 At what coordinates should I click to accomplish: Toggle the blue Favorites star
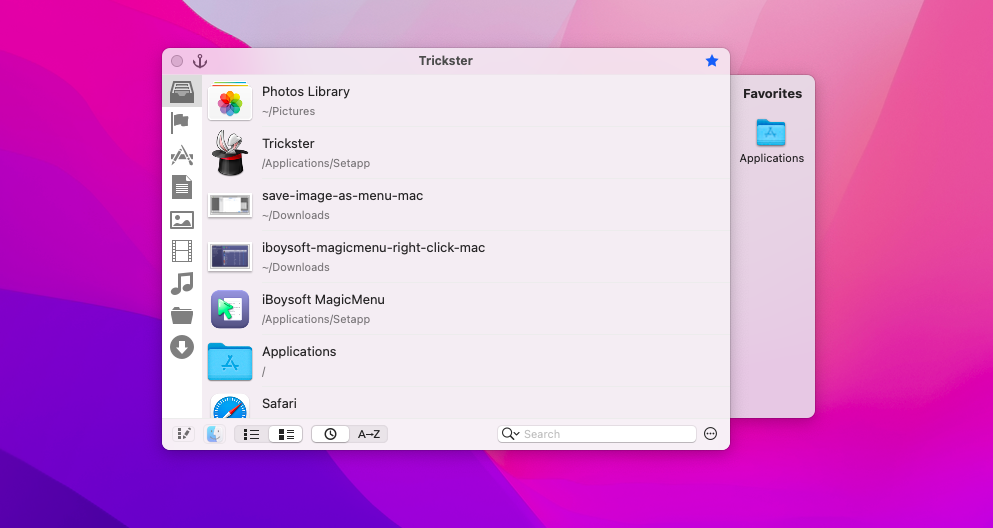click(712, 61)
